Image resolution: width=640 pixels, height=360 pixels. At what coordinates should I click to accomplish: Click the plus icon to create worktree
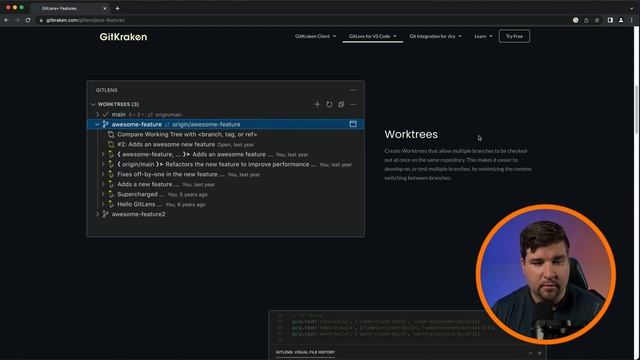[317, 104]
